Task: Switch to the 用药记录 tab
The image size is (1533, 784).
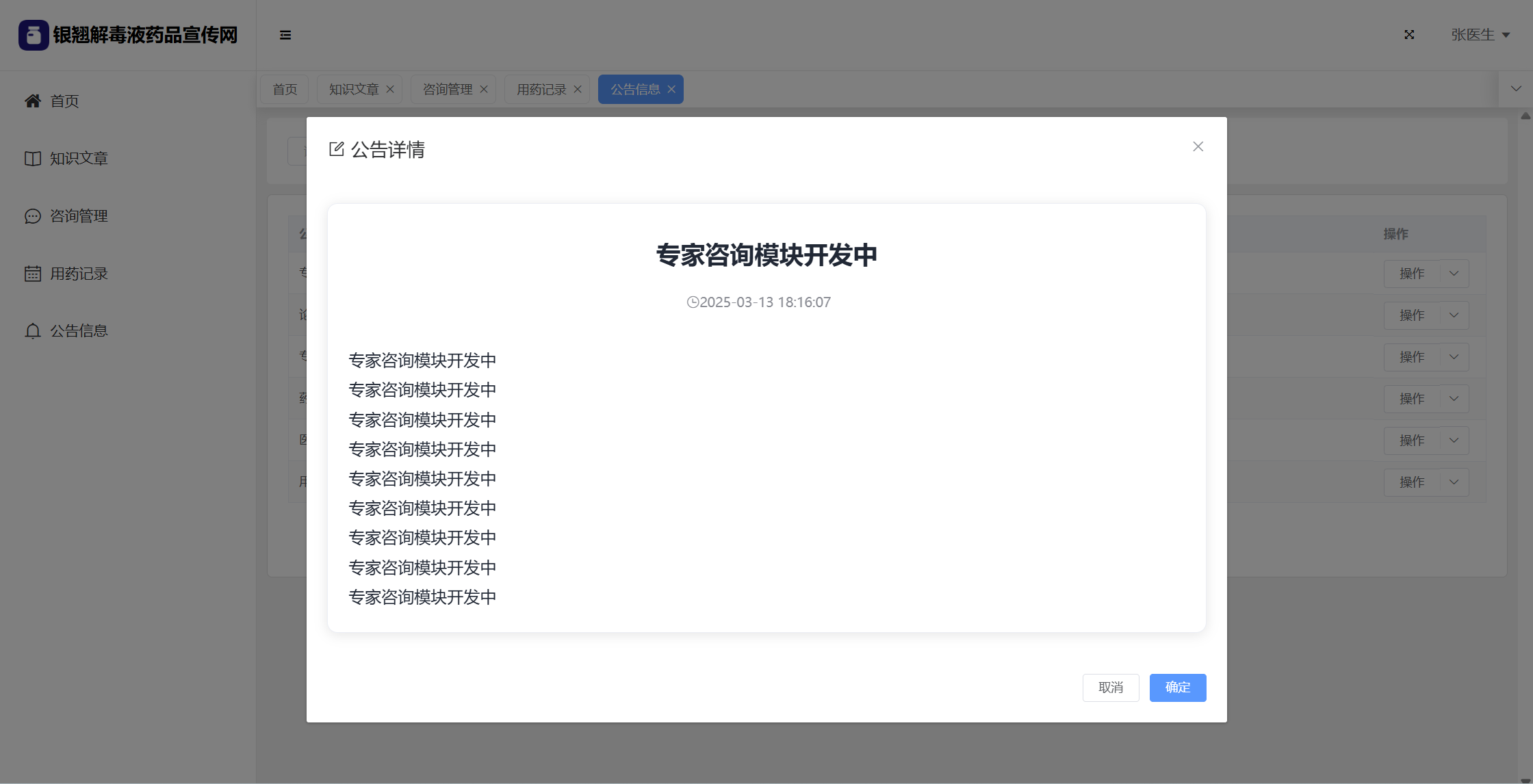Action: pyautogui.click(x=541, y=90)
